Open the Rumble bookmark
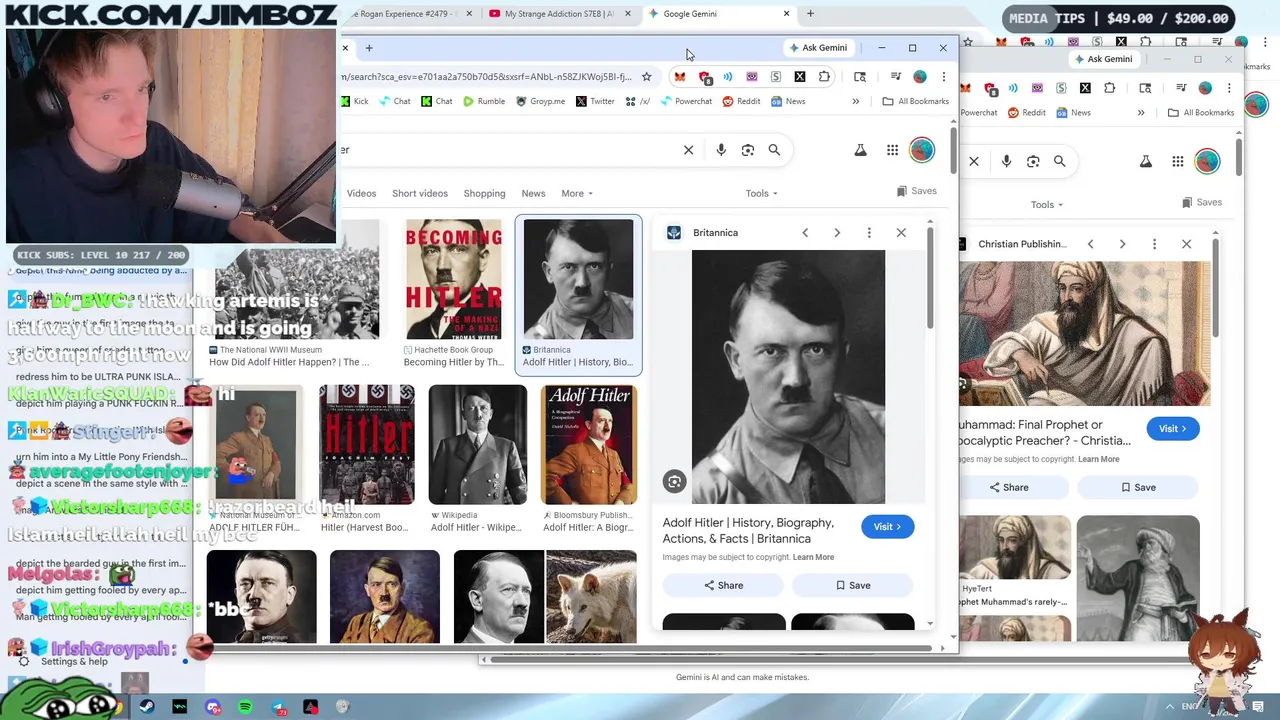Viewport: 1280px width, 720px height. [x=484, y=101]
